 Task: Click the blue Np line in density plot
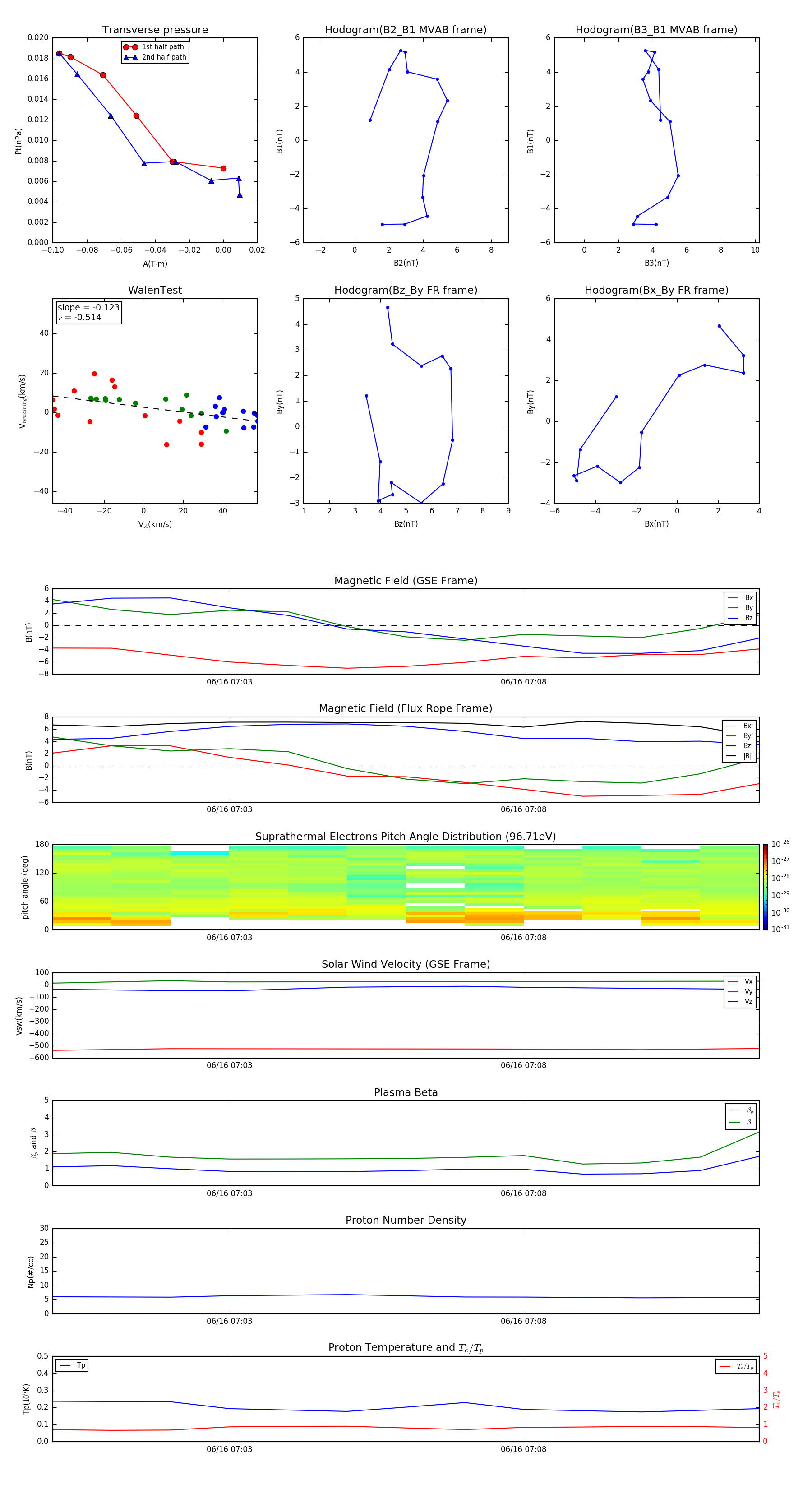406,1296
